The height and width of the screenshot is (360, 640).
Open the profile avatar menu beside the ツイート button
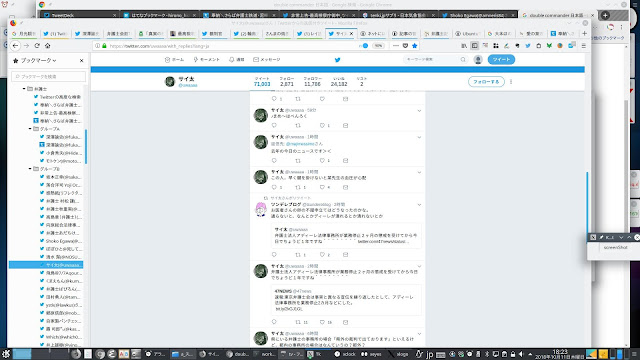(478, 60)
